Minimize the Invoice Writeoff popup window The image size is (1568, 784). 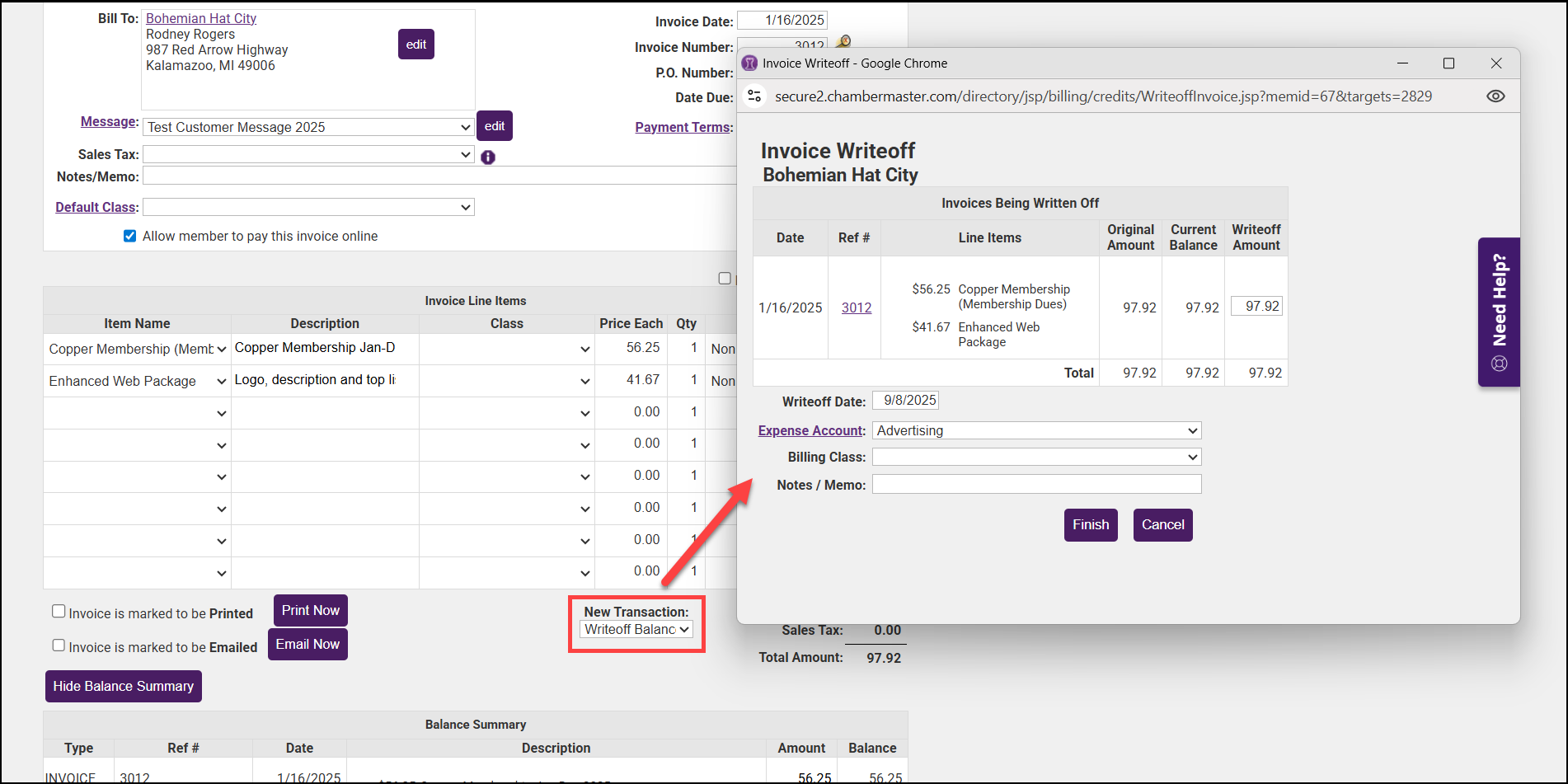(1402, 63)
